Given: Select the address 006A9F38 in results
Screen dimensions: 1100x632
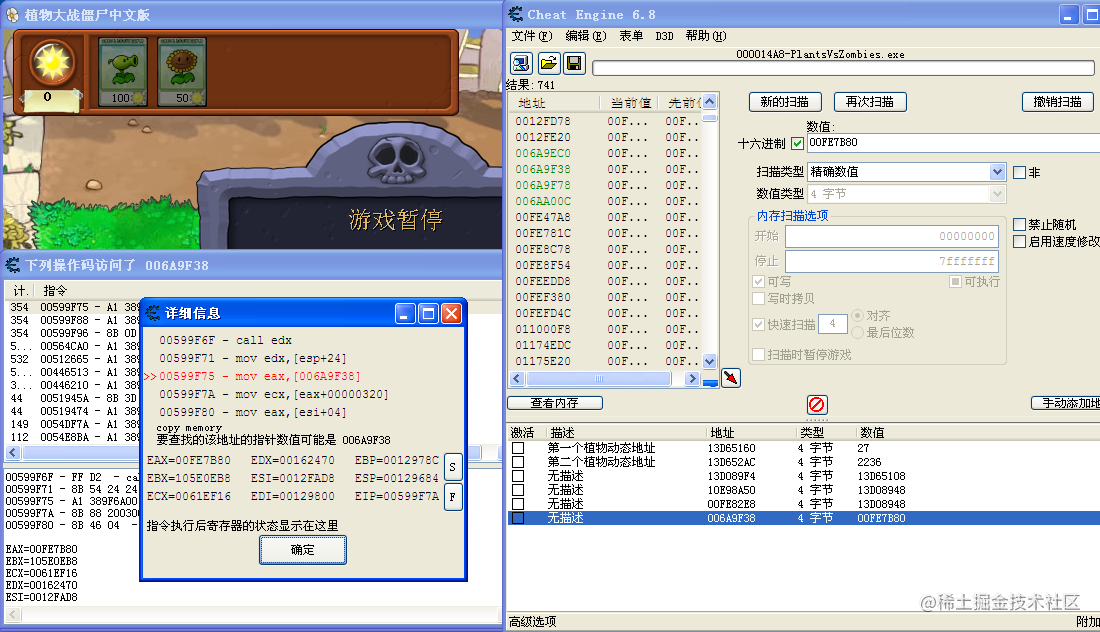Looking at the screenshot, I should click(543, 169).
